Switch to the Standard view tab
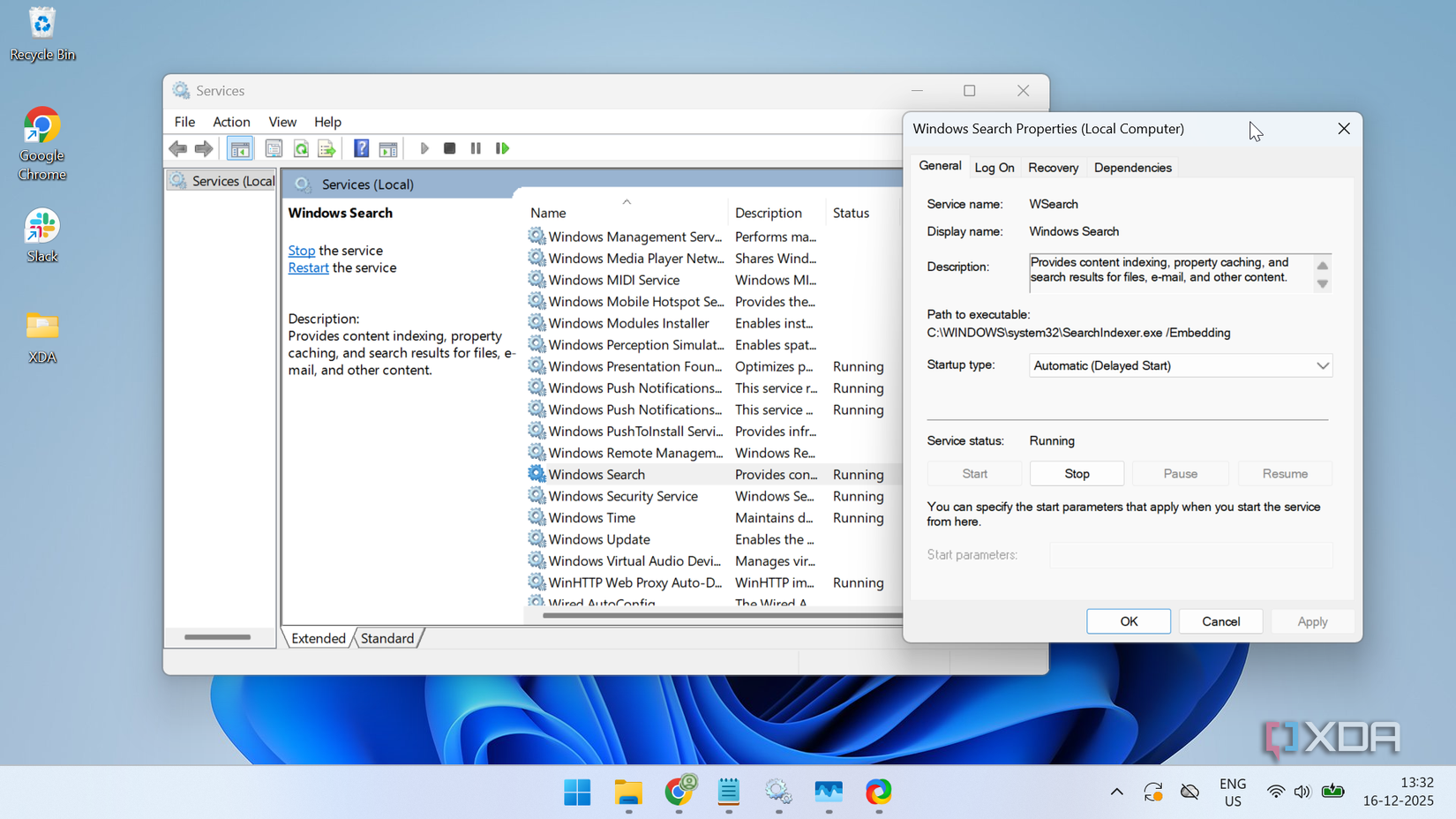1456x819 pixels. pos(387,637)
